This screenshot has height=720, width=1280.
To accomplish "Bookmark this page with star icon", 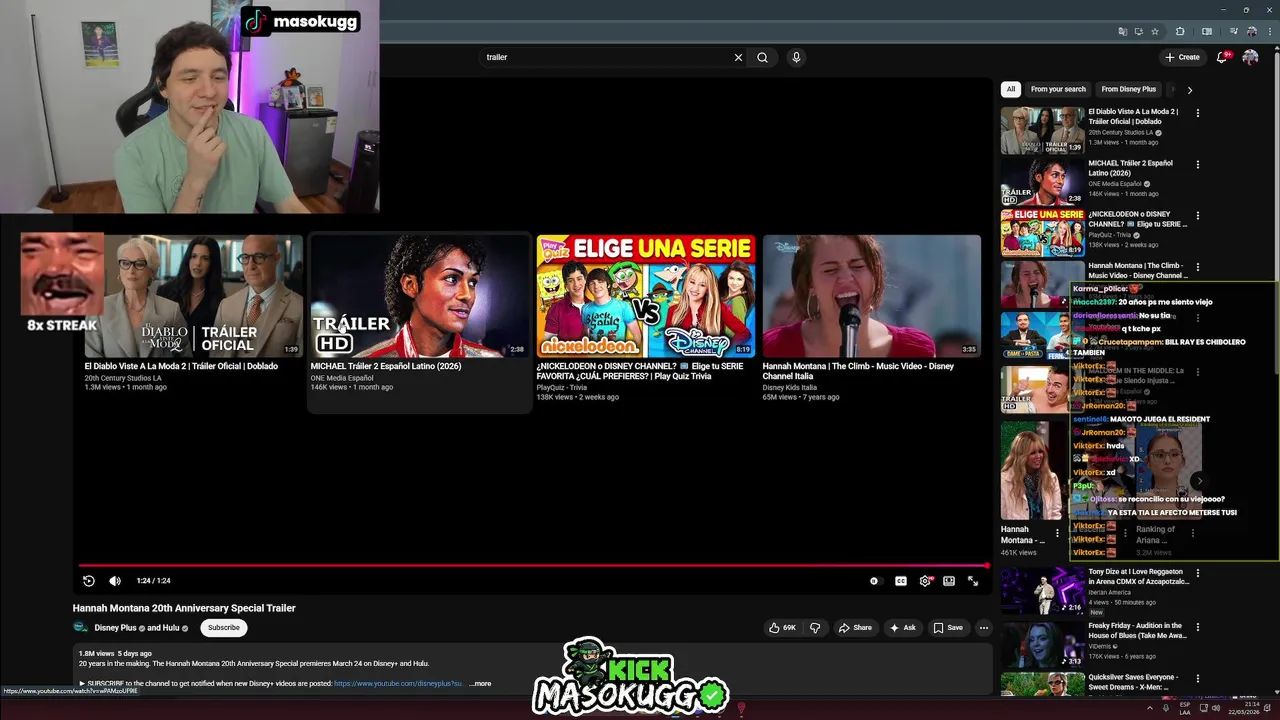I will [1154, 31].
